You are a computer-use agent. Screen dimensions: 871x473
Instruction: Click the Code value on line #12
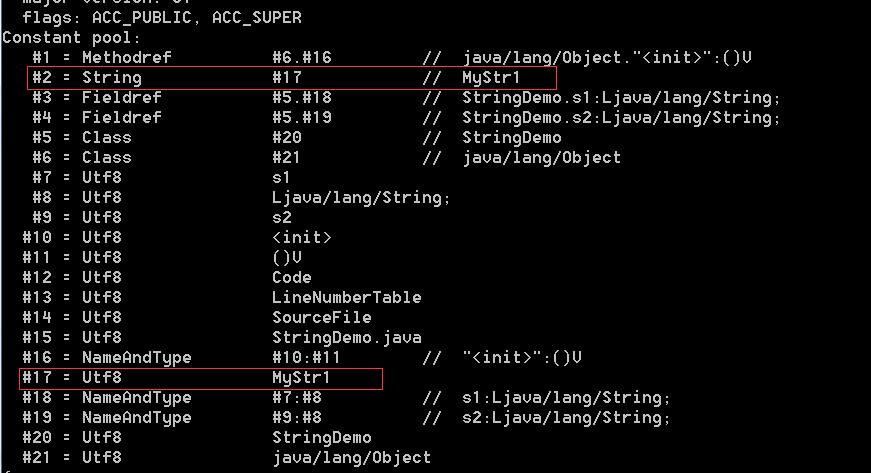pyautogui.click(x=292, y=278)
